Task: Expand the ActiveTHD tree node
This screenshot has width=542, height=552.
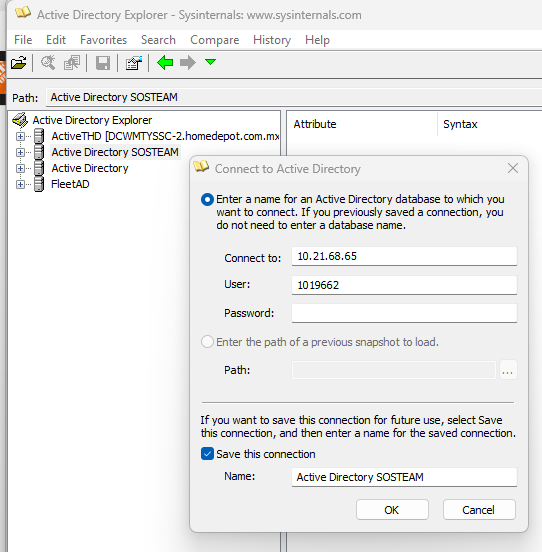Action: coord(20,136)
